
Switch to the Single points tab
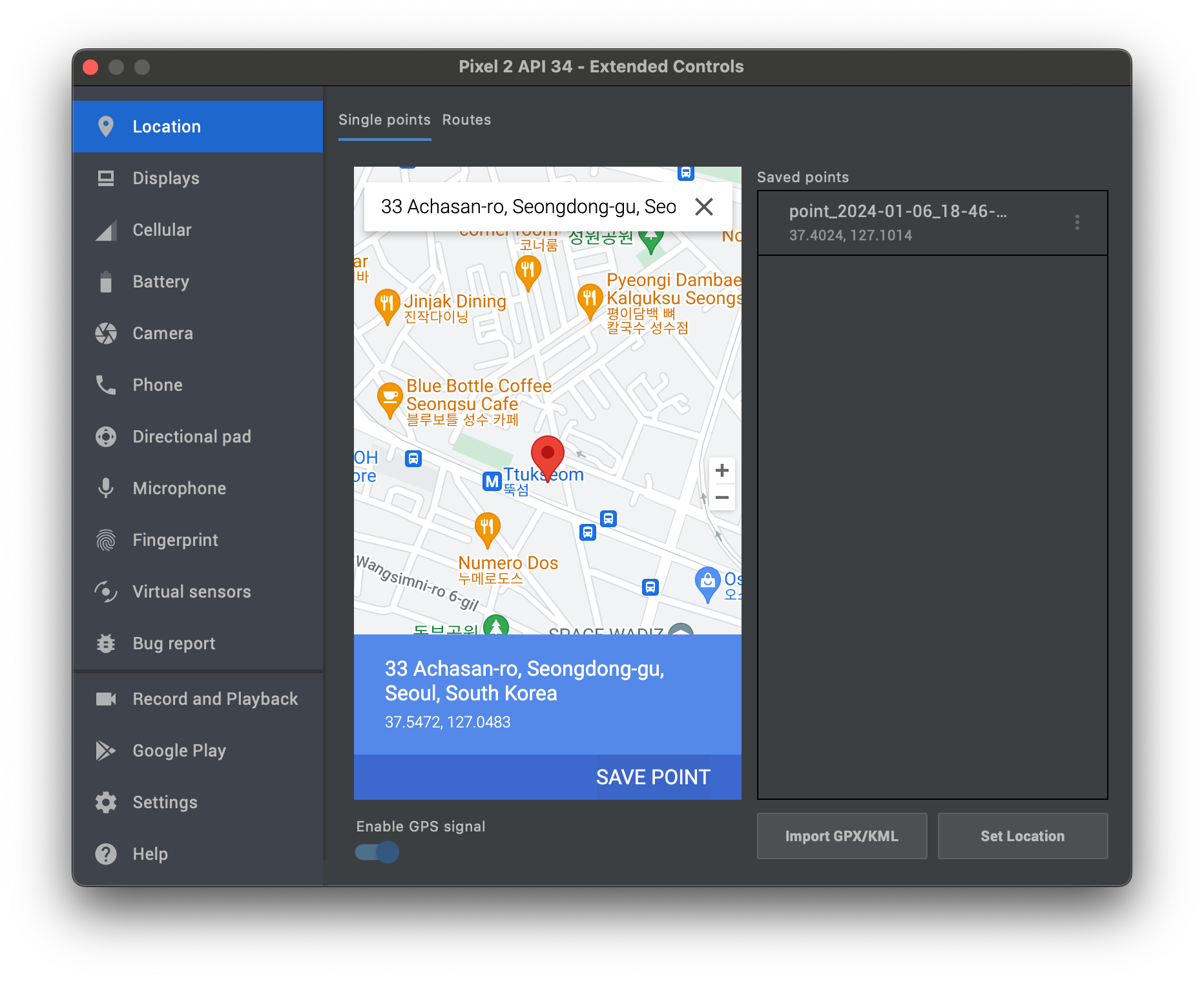(x=384, y=120)
